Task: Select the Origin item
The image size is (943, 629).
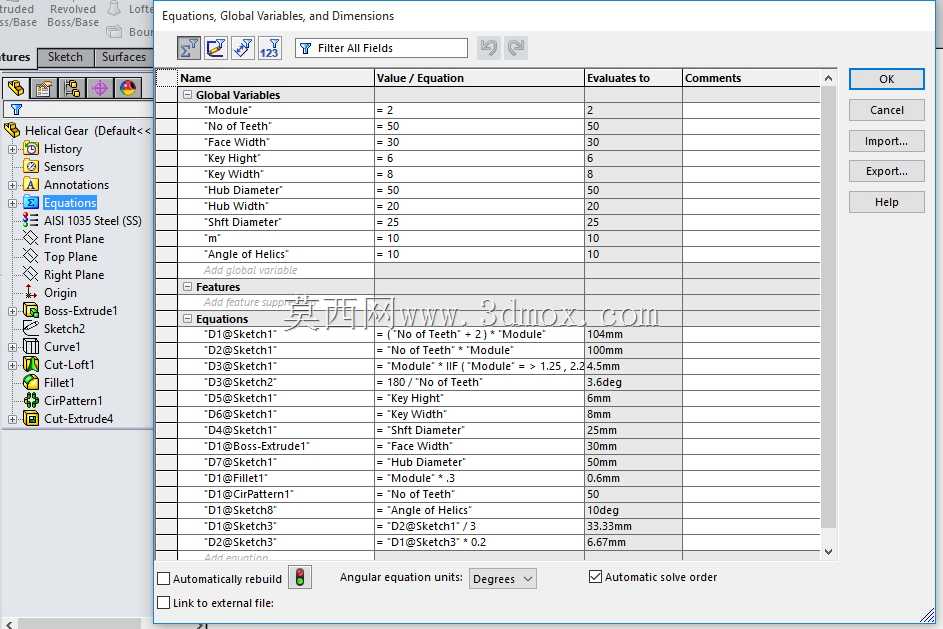Action: pyautogui.click(x=60, y=293)
